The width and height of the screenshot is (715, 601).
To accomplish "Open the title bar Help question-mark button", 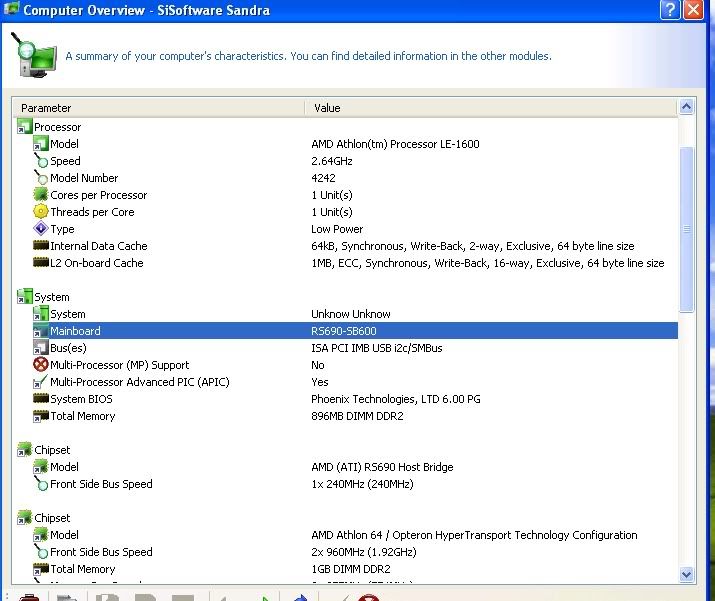I will 670,10.
